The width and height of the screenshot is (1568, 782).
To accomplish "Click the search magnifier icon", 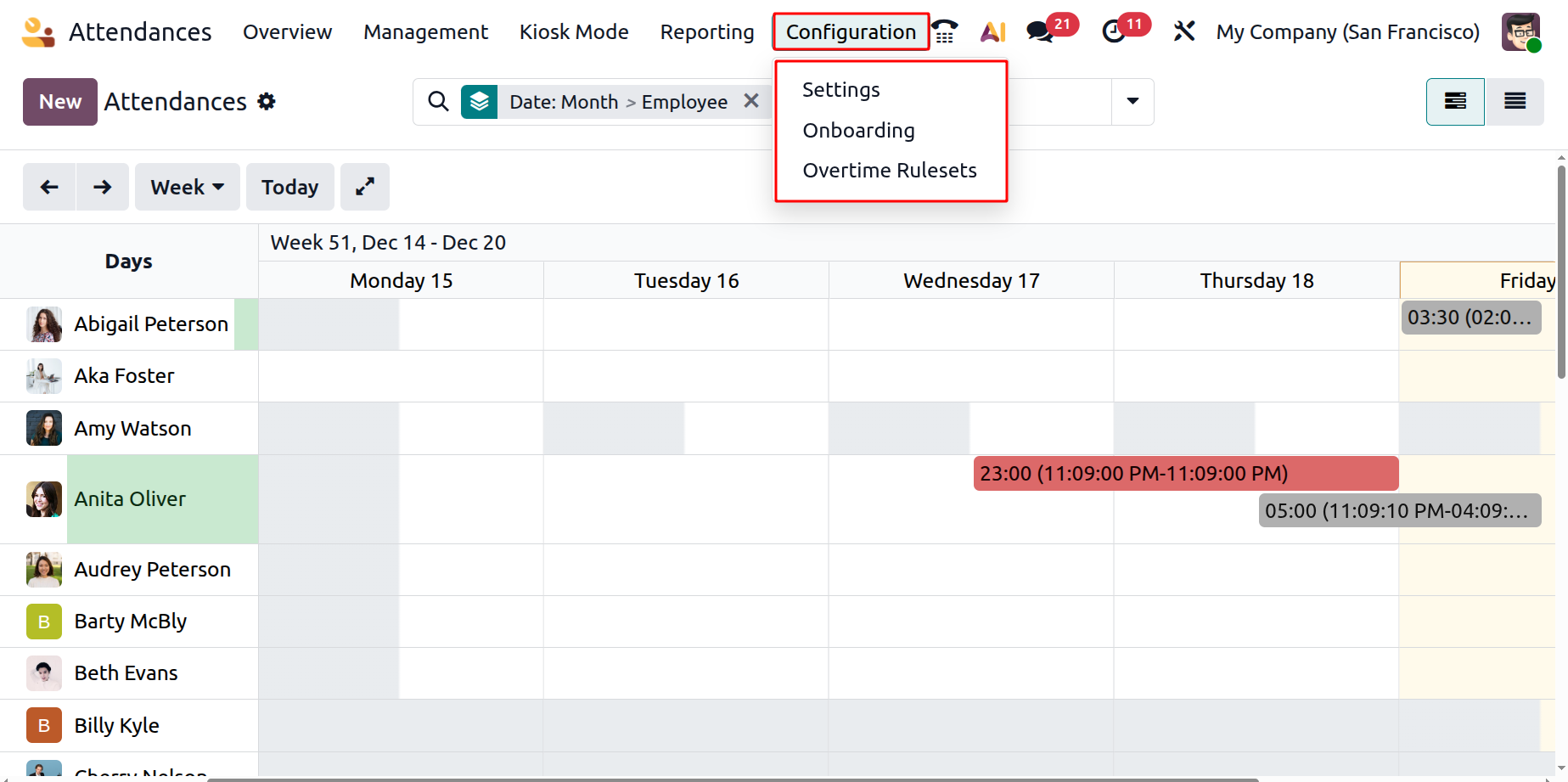I will 438,102.
